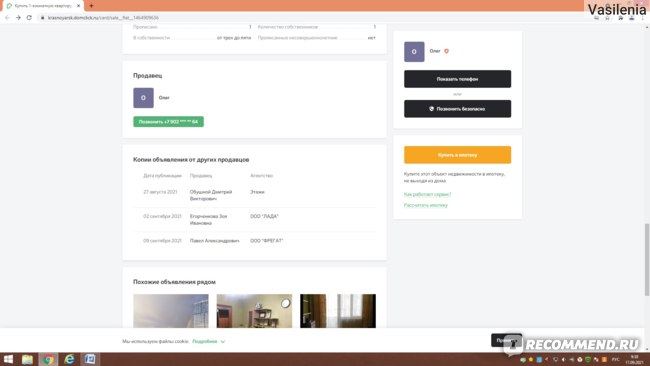Open Word from taskbar

point(90,359)
